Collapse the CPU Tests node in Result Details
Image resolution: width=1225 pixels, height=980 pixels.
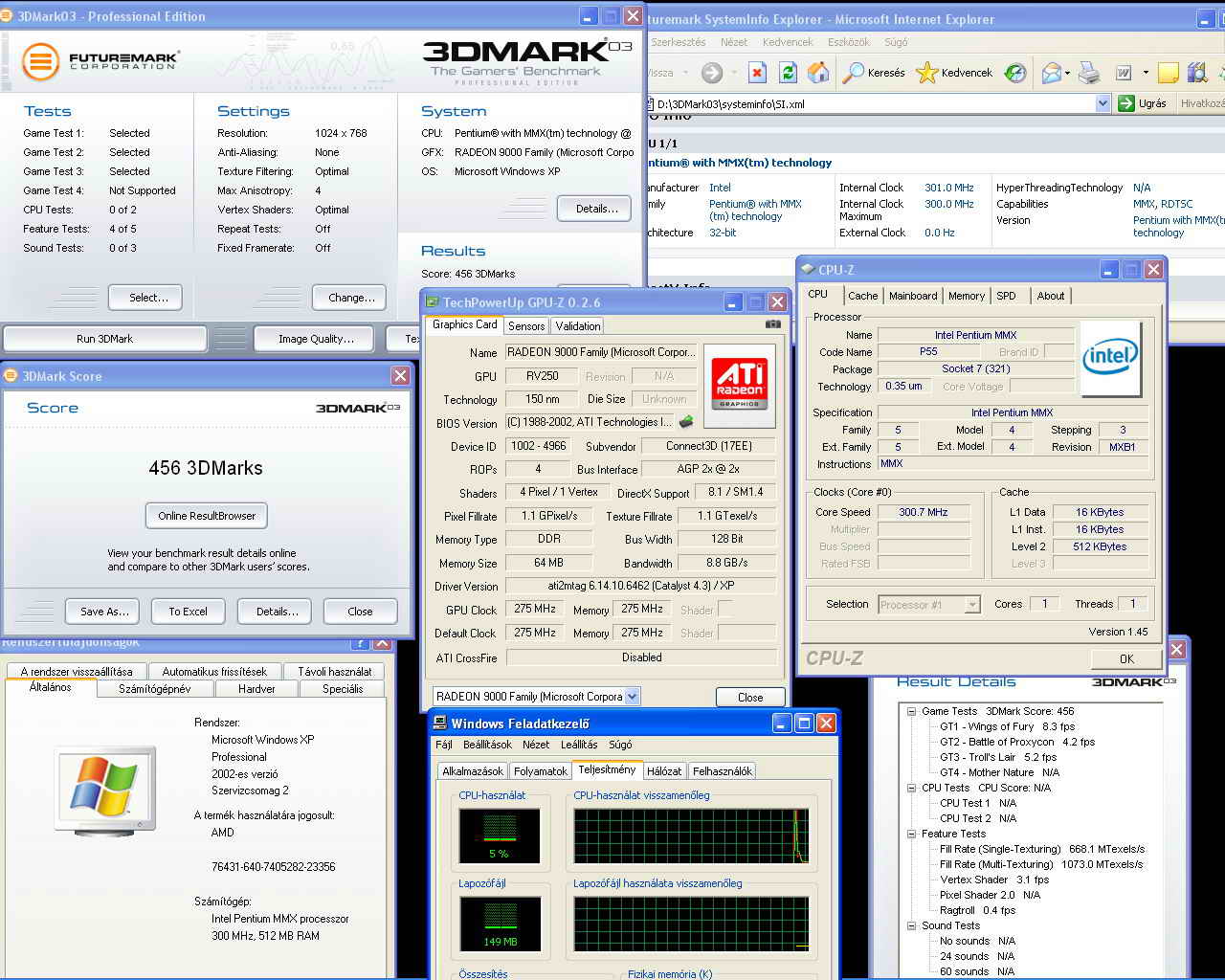[x=911, y=788]
